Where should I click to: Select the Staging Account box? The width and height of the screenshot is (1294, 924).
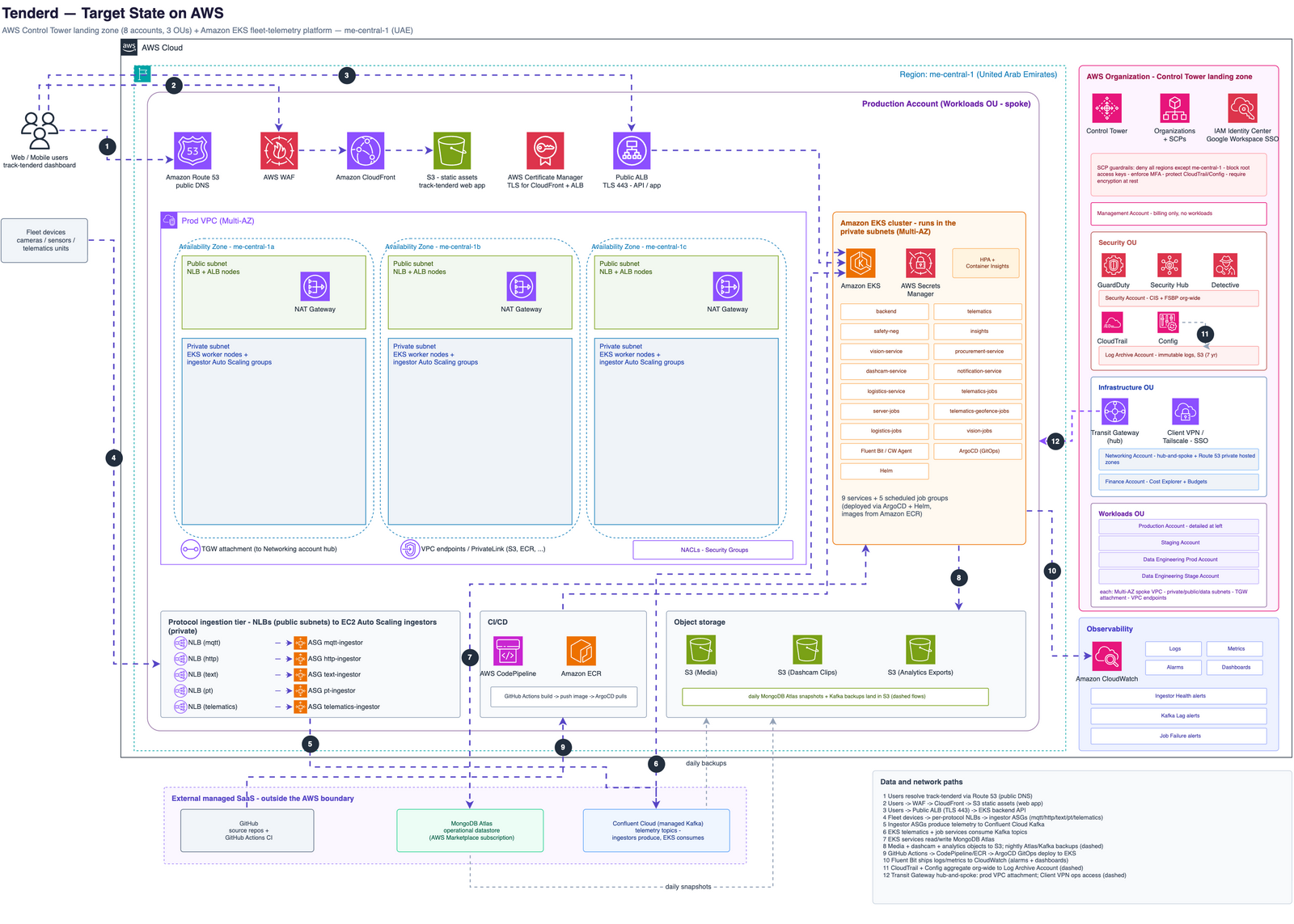pos(1179,543)
